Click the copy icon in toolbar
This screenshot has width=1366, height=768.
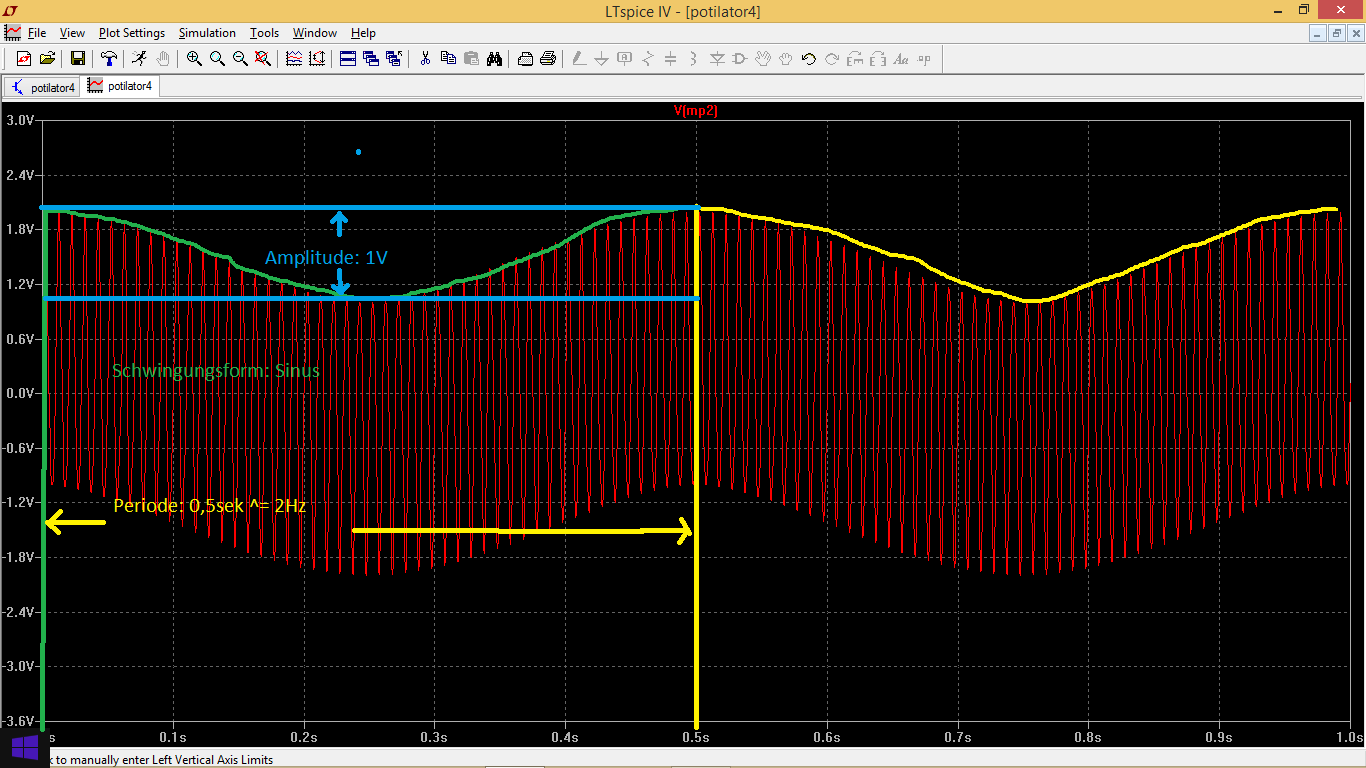pos(448,59)
